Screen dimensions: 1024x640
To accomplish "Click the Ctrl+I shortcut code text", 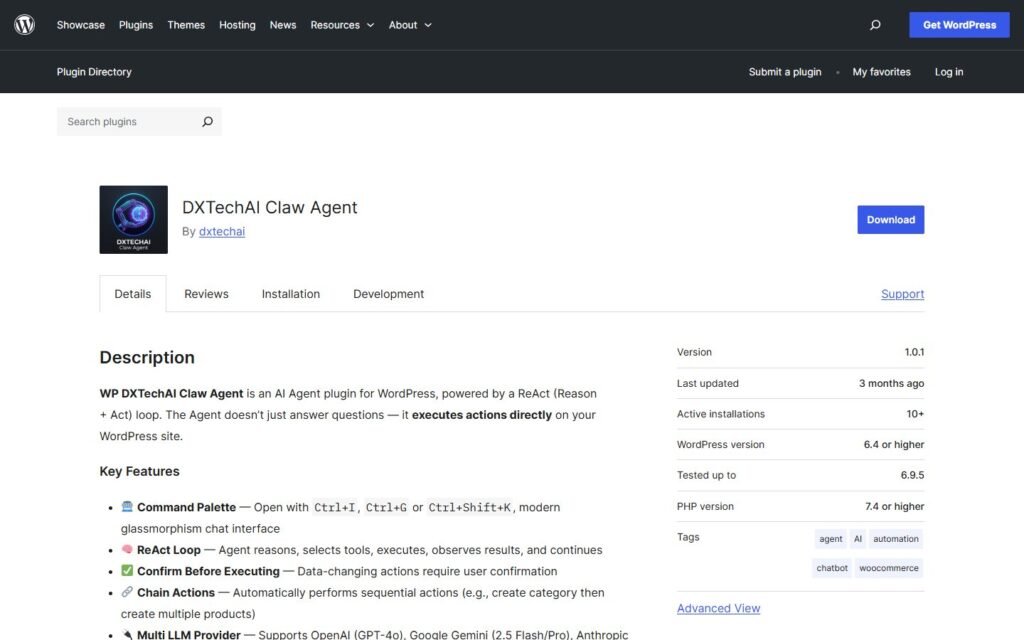I will point(334,507).
